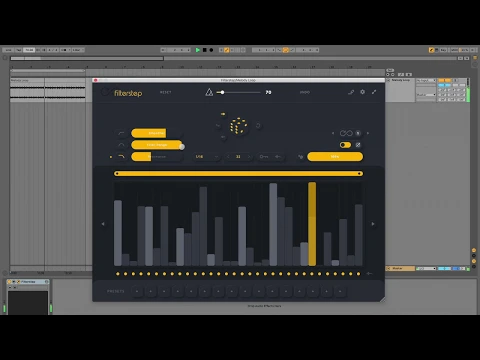The width and height of the screenshot is (480, 360).
Task: Click the arrow icon next to the key icon
Action: click(278, 156)
